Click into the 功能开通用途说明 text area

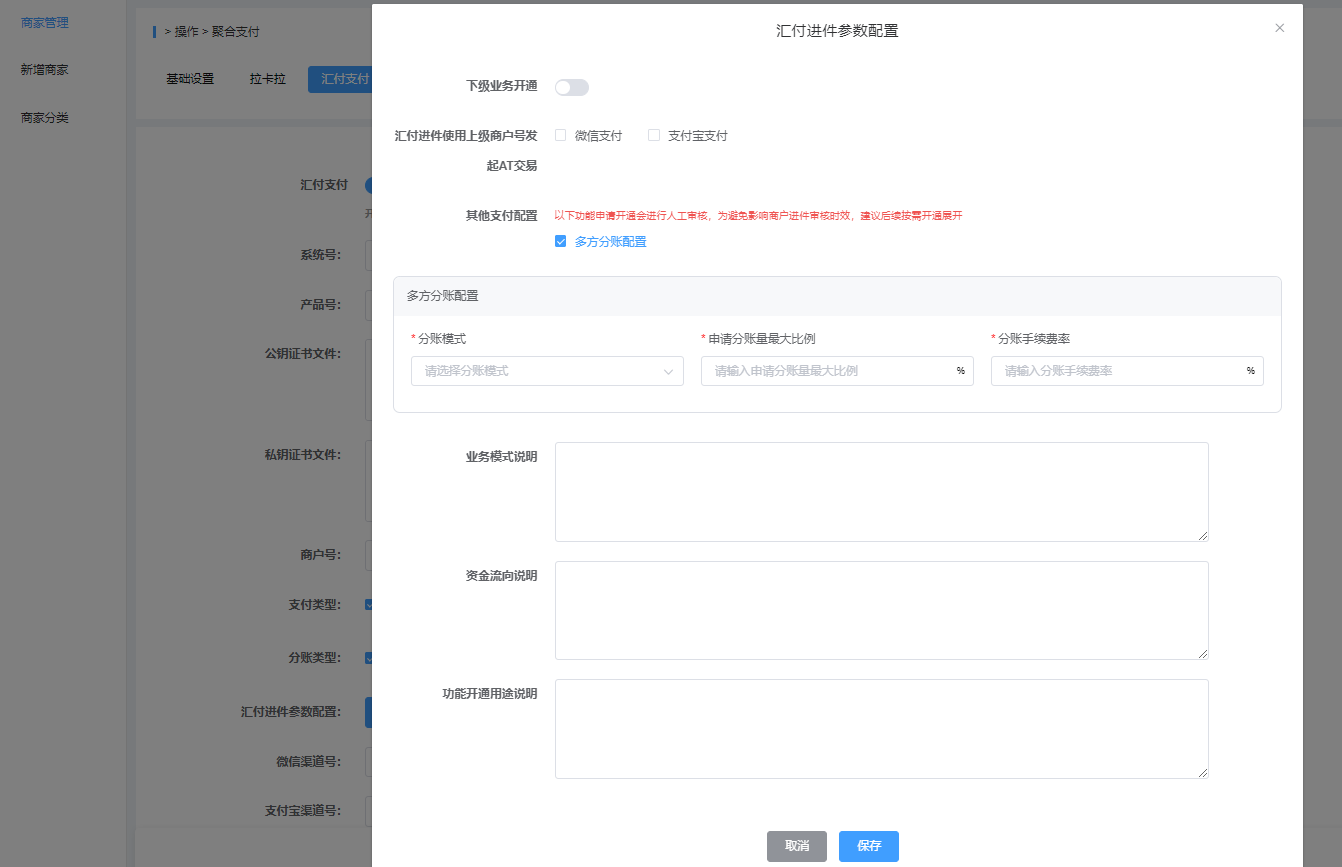(881, 729)
